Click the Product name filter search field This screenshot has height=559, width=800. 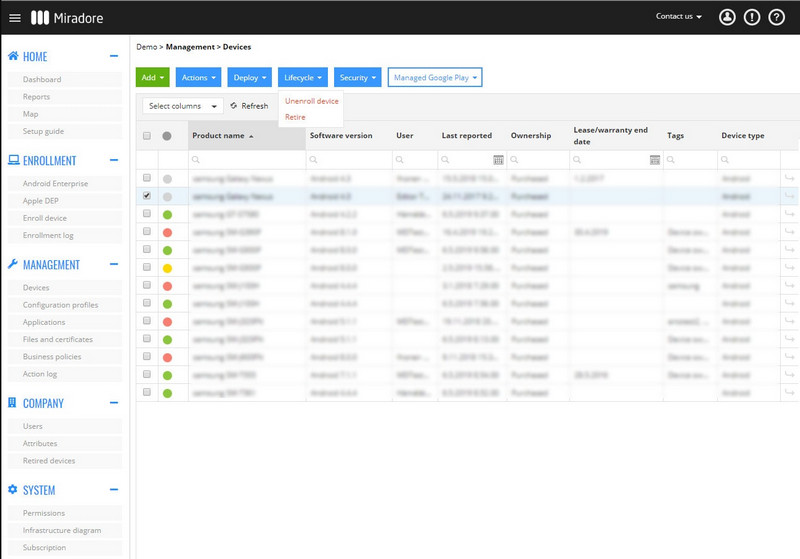coord(247,160)
